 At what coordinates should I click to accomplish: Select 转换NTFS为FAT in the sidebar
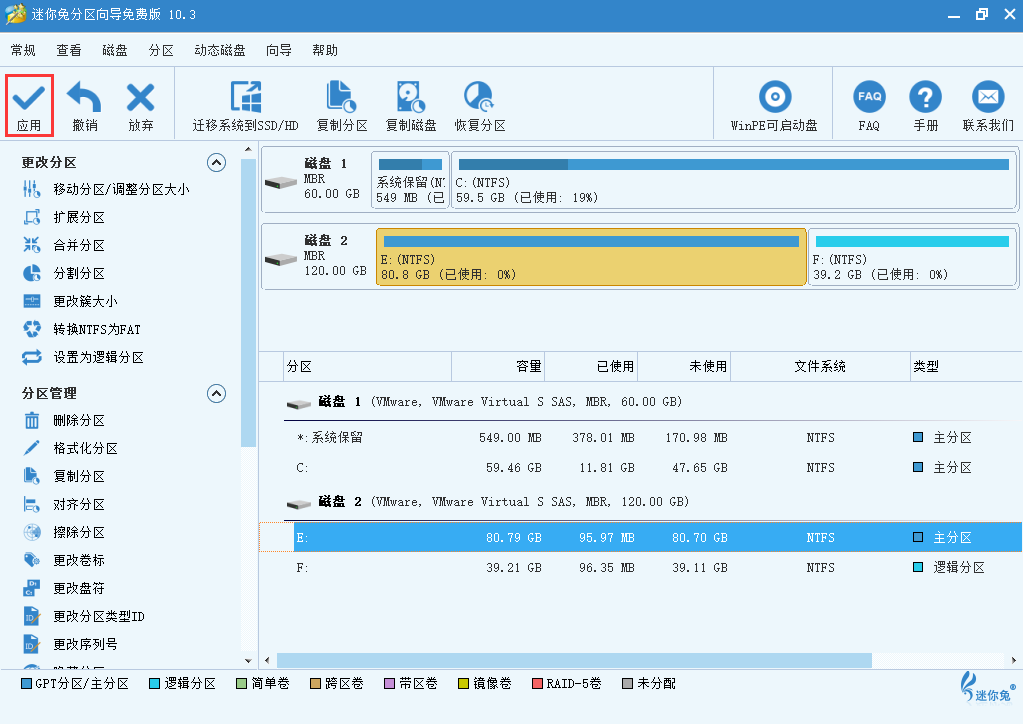point(82,329)
